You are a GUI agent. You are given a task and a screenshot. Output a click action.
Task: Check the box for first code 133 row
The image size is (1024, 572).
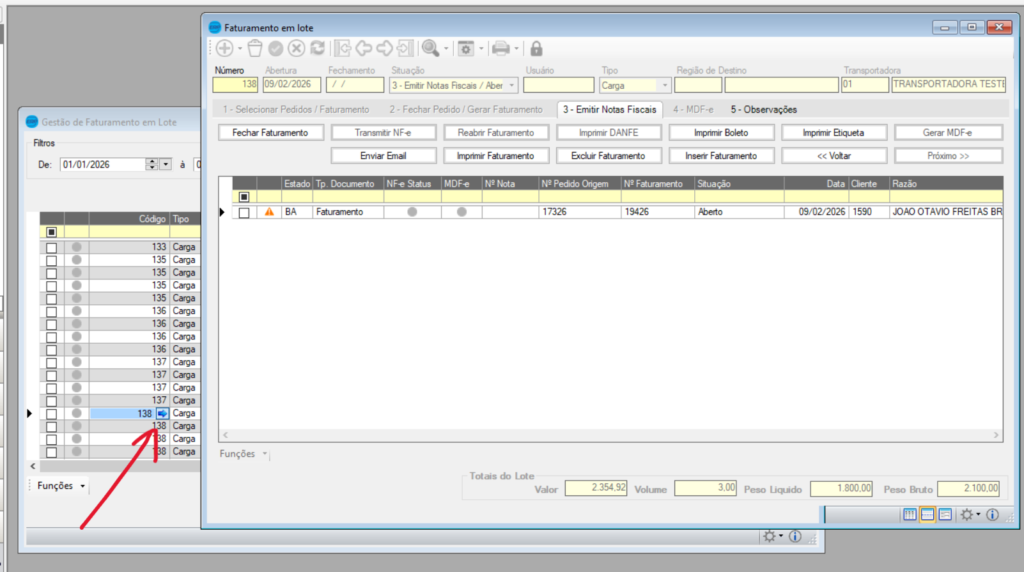pos(52,247)
